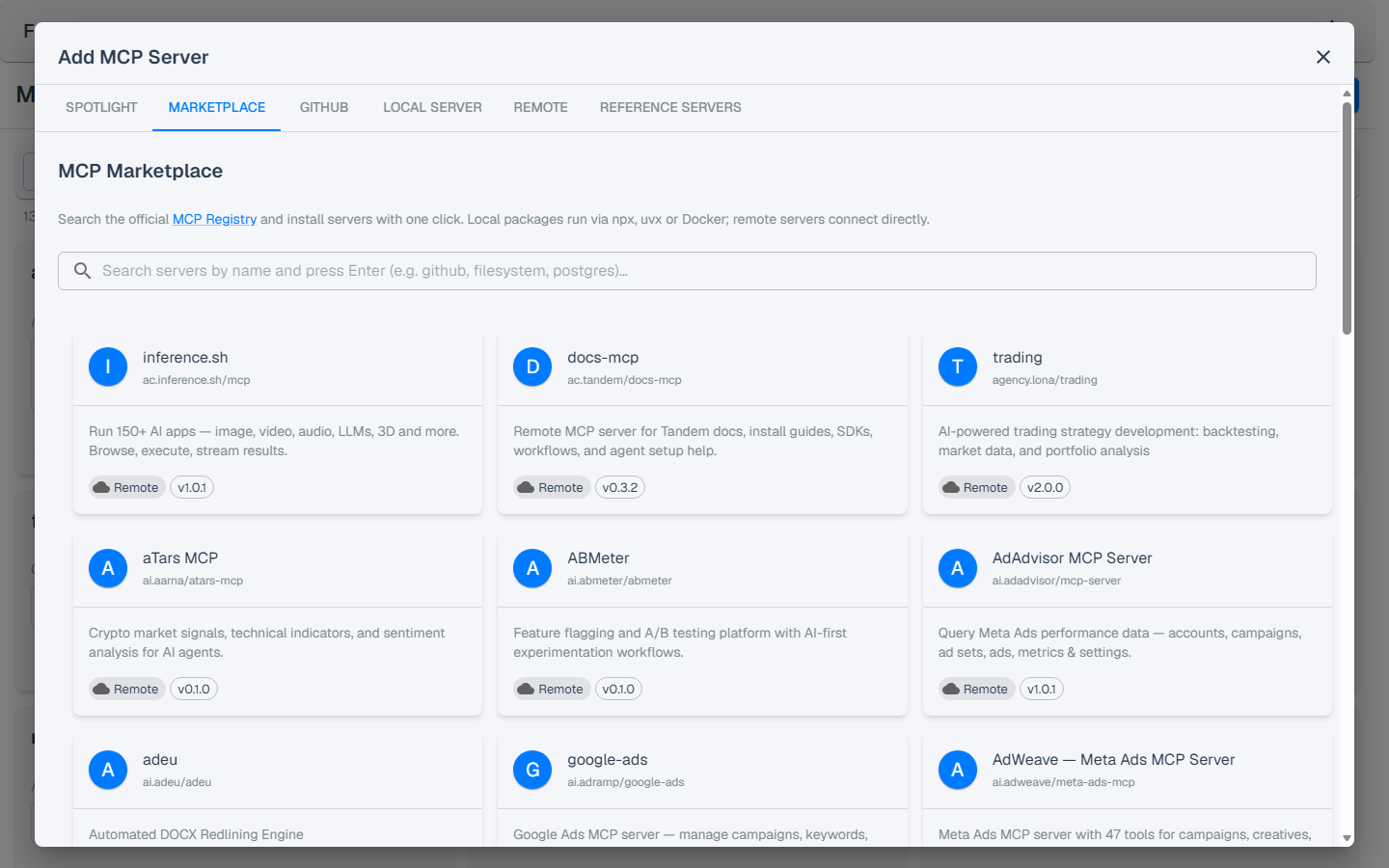Click the Remote cloud chip on AdAdvisor
This screenshot has height=868, width=1389.
976,689
